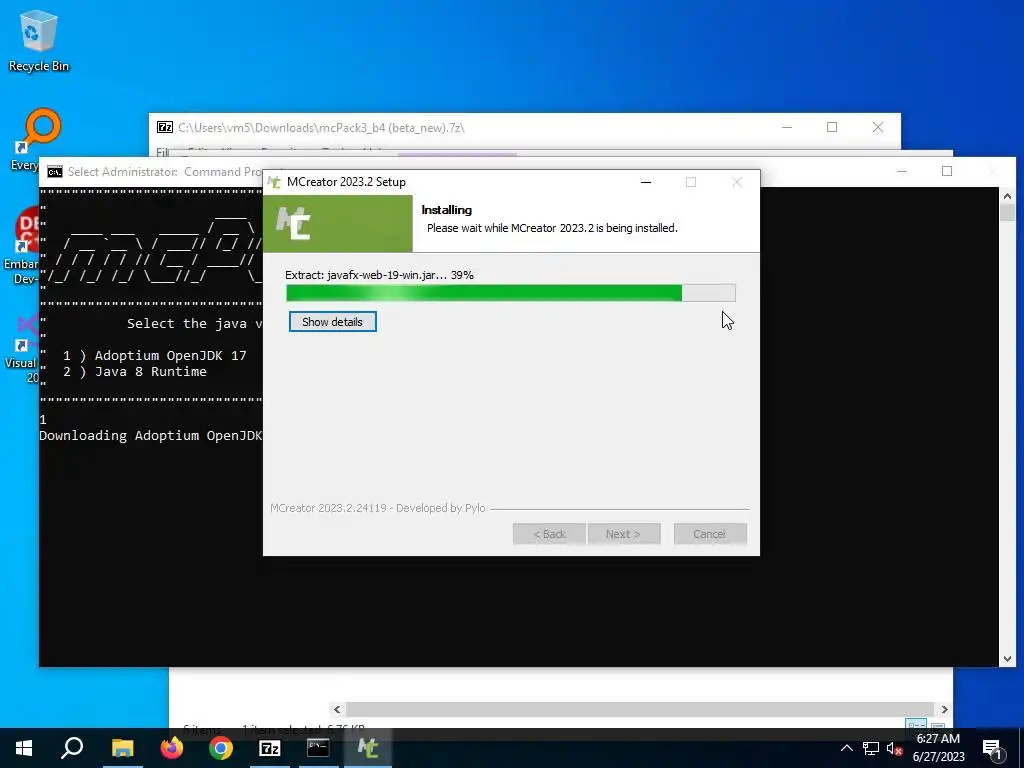Open the Windows Start menu
The width and height of the screenshot is (1024, 768).
(24, 748)
